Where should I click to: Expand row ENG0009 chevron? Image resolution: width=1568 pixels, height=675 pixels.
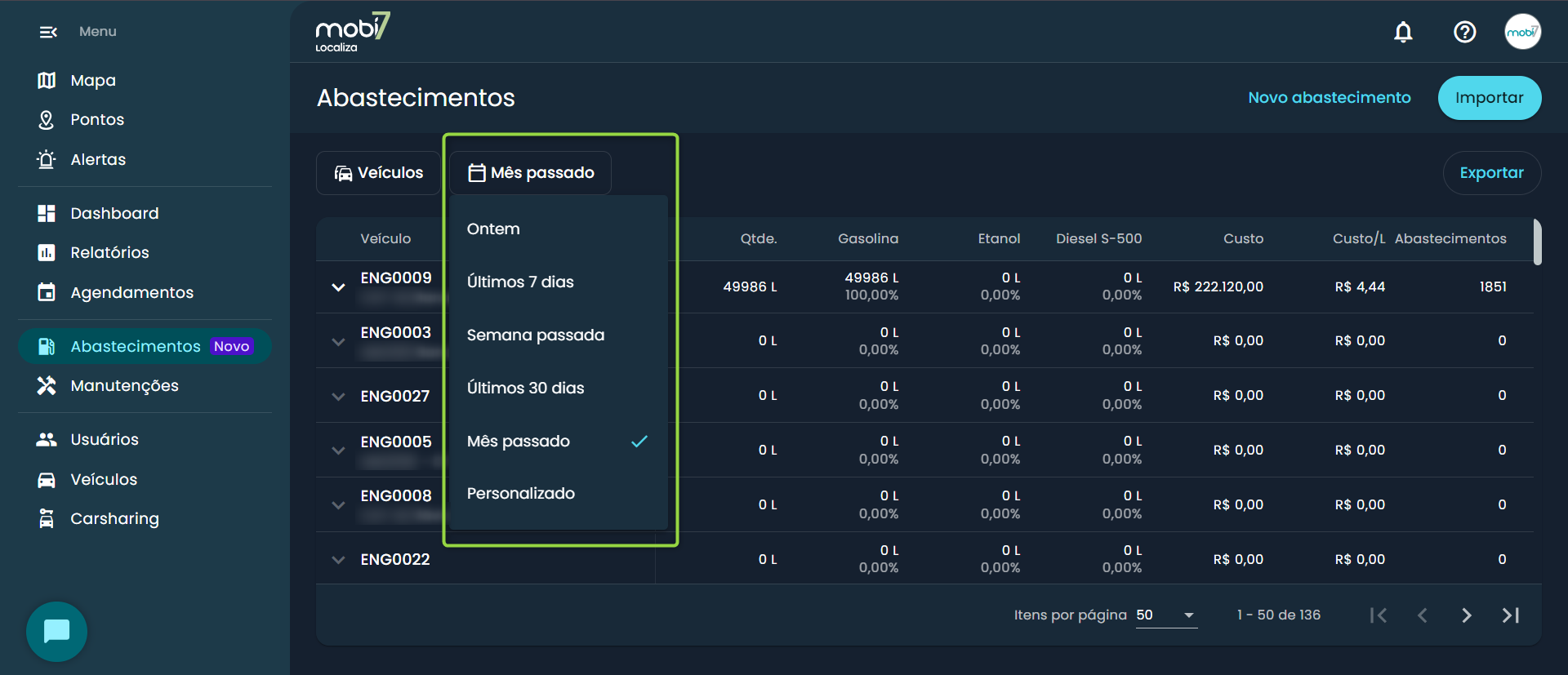pos(338,287)
